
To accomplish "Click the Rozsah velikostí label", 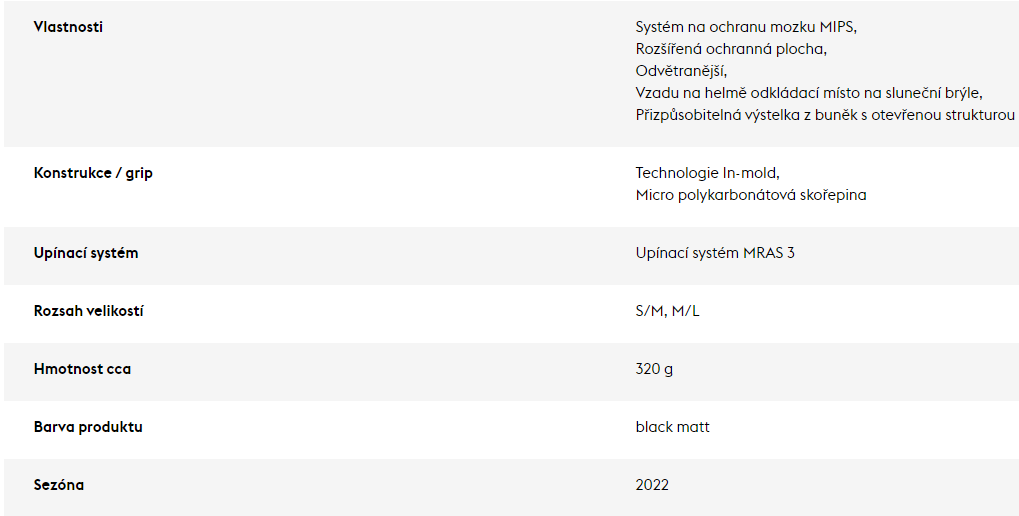I will (88, 311).
